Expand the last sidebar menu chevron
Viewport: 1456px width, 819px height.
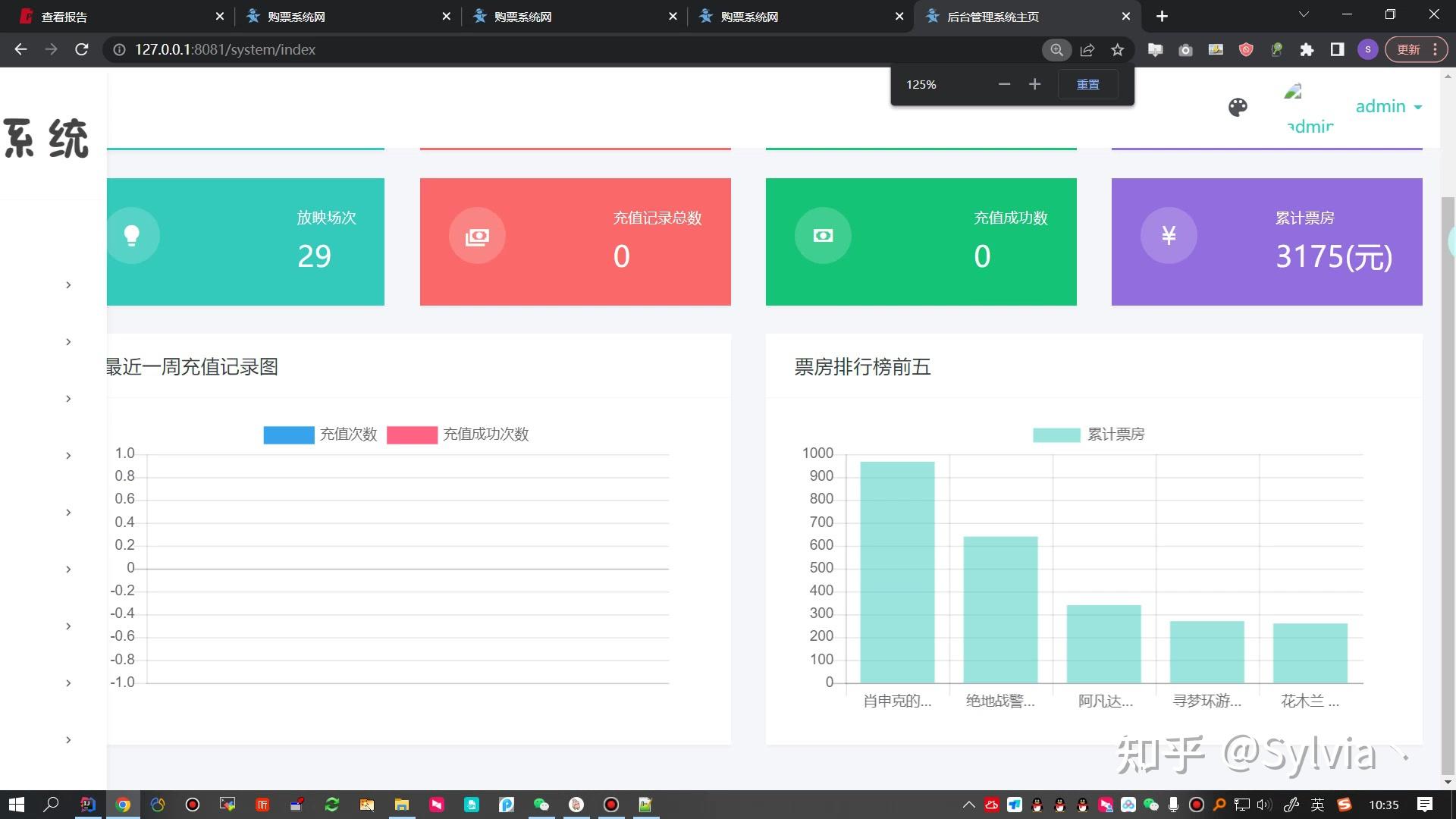(68, 740)
